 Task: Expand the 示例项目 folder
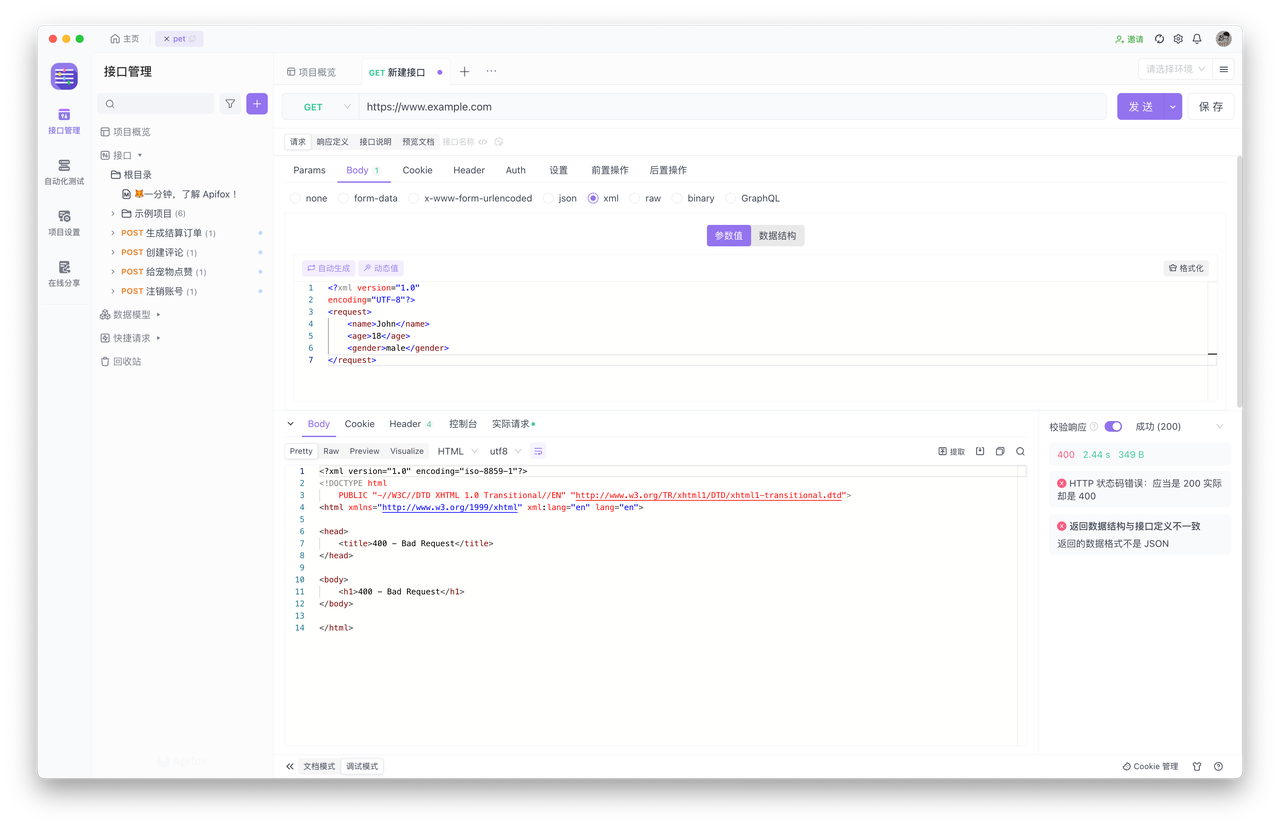113,214
